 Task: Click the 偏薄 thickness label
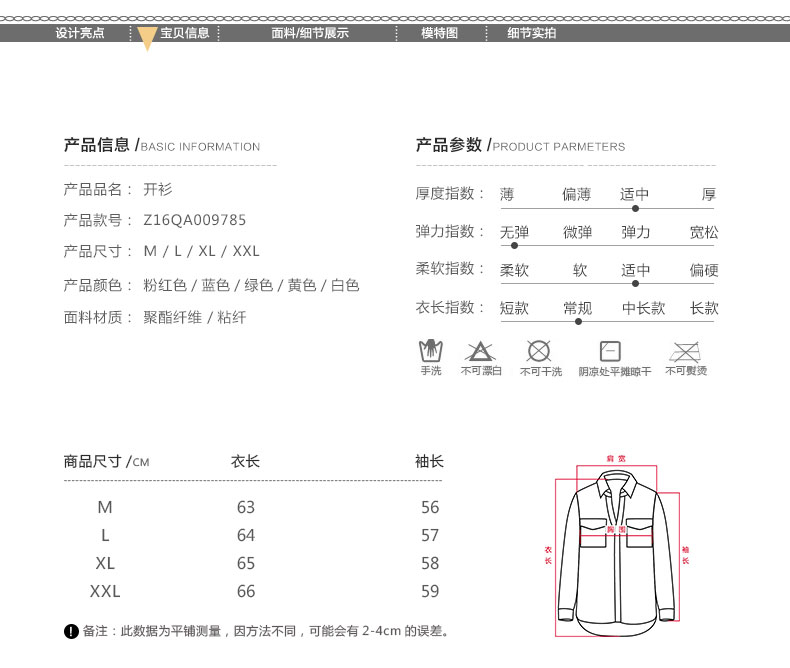click(576, 194)
